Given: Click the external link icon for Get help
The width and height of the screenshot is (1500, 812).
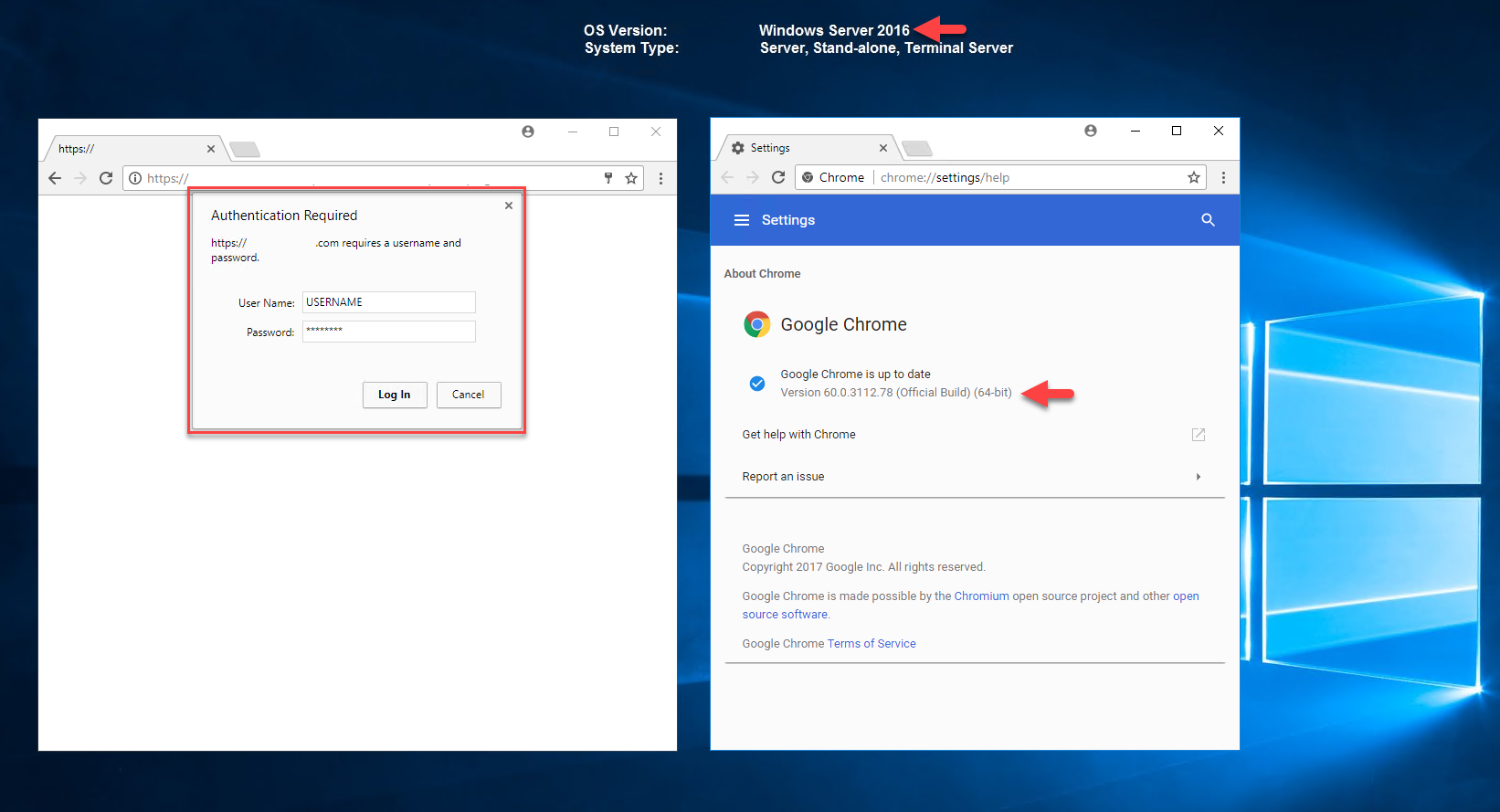Looking at the screenshot, I should tap(1199, 435).
